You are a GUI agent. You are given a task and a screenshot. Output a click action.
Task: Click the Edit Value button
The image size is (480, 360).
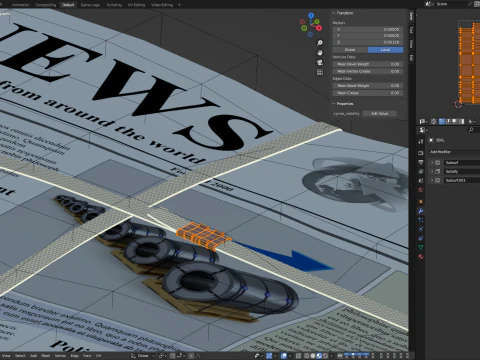point(379,114)
